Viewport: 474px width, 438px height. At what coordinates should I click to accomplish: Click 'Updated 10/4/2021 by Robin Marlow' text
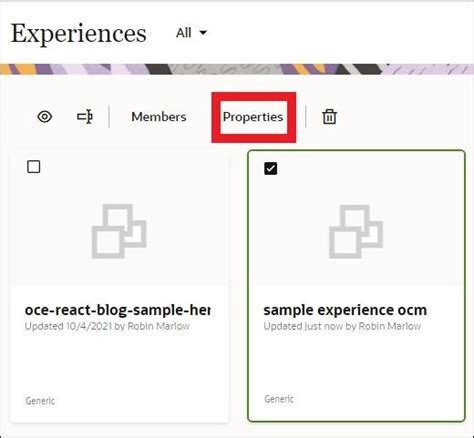pos(107,326)
